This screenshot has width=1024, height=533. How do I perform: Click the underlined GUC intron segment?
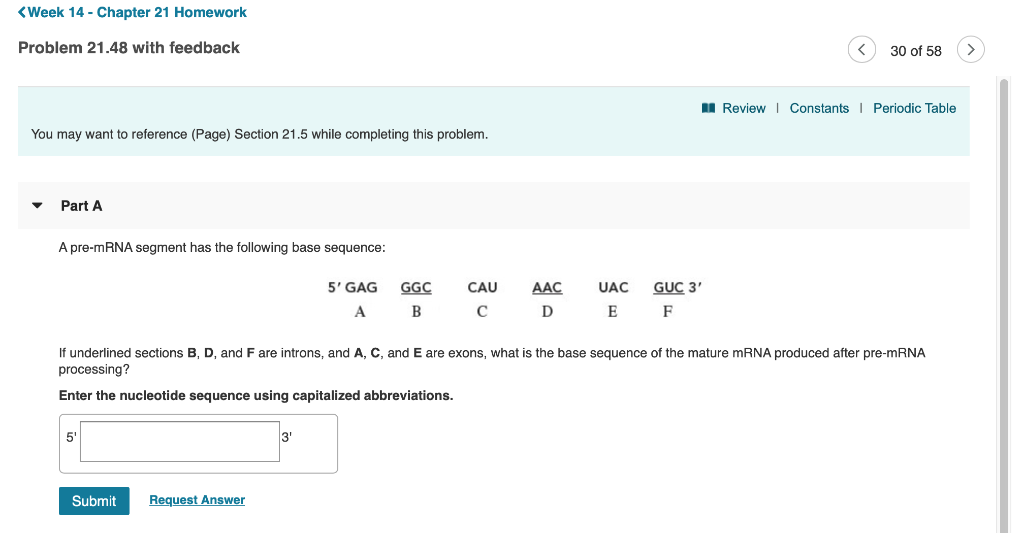pyautogui.click(x=669, y=287)
